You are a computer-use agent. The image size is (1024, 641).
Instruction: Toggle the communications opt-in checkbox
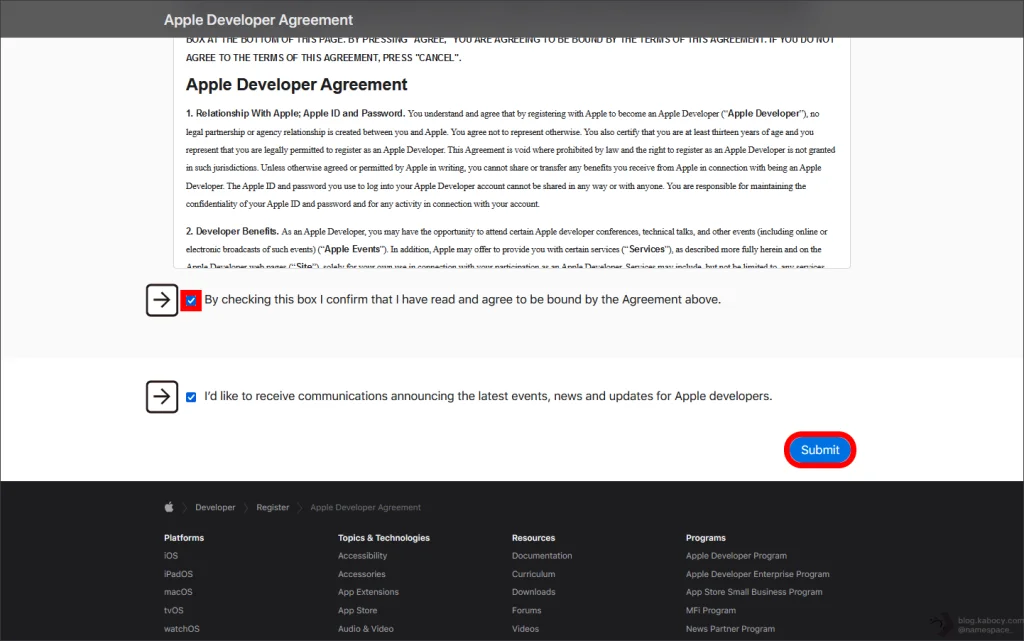191,397
